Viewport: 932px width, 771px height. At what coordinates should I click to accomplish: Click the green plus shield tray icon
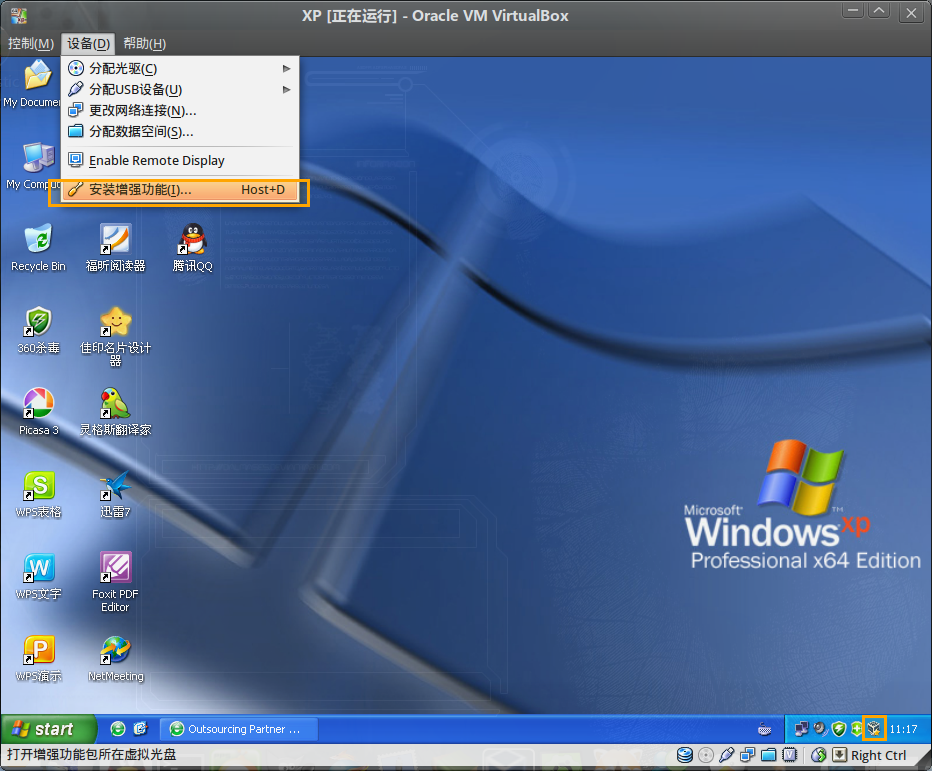856,729
